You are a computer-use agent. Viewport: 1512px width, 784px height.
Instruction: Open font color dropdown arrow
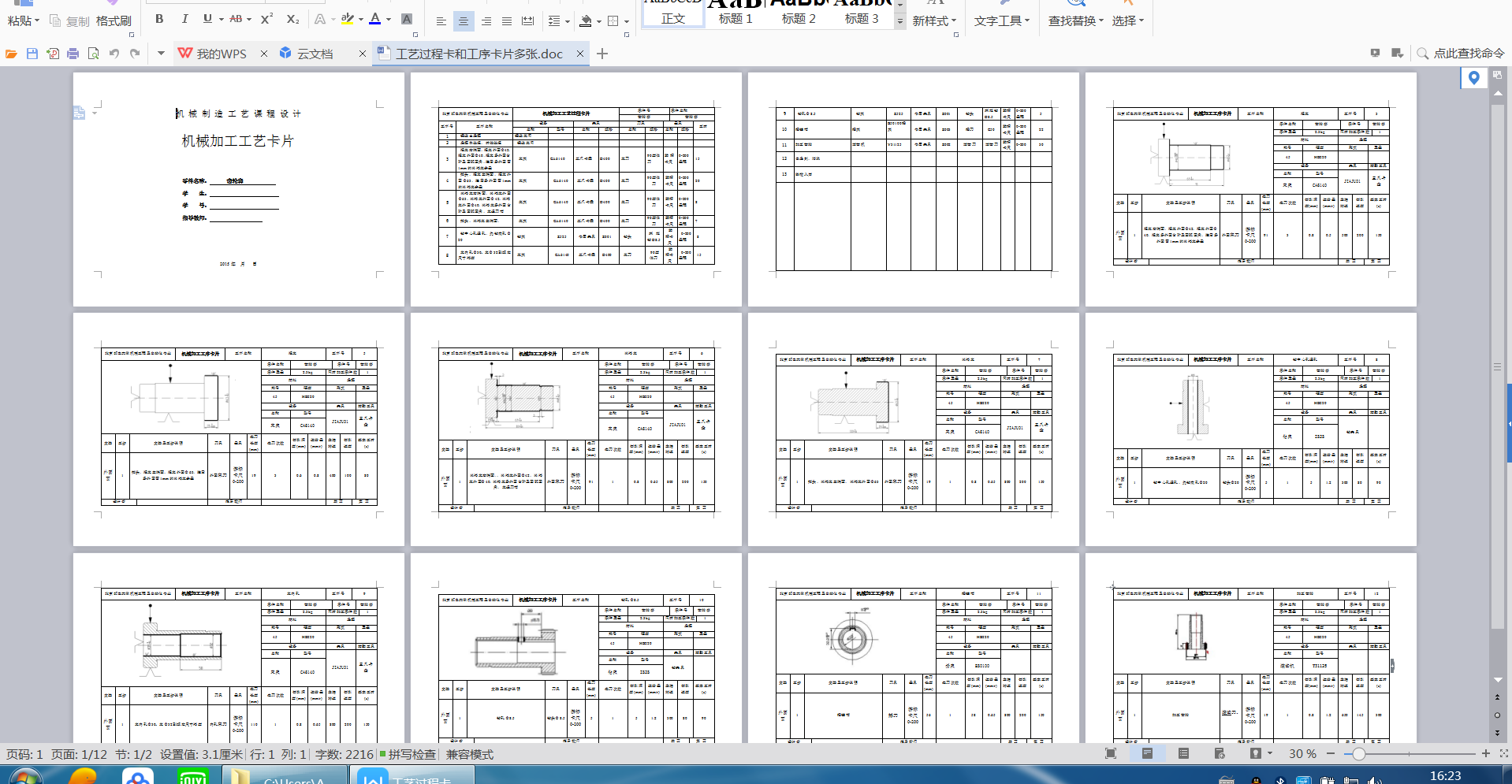[389, 20]
